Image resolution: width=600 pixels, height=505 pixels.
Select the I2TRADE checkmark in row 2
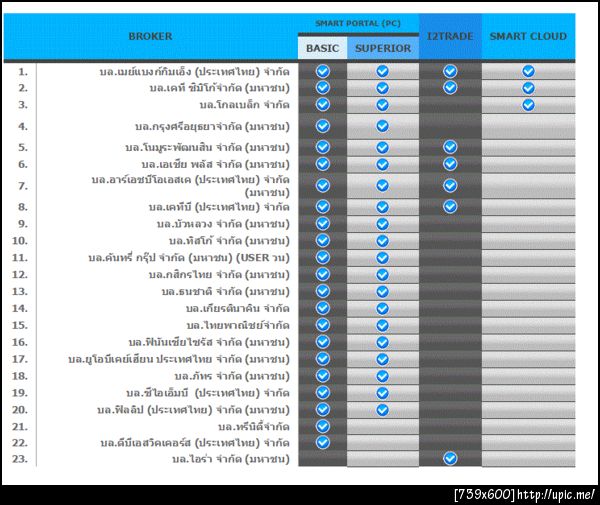click(450, 88)
